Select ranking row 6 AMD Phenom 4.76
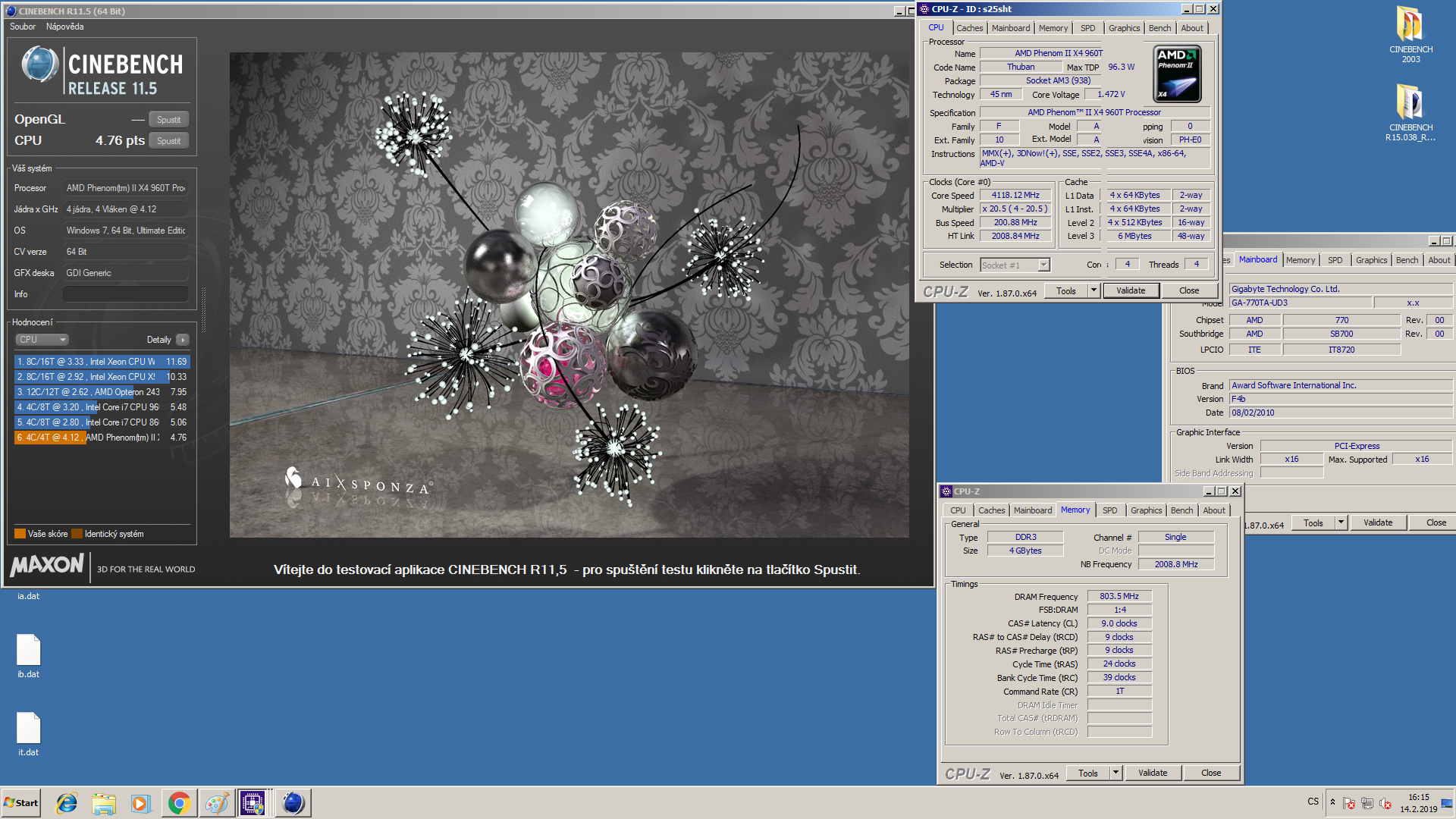 point(102,438)
